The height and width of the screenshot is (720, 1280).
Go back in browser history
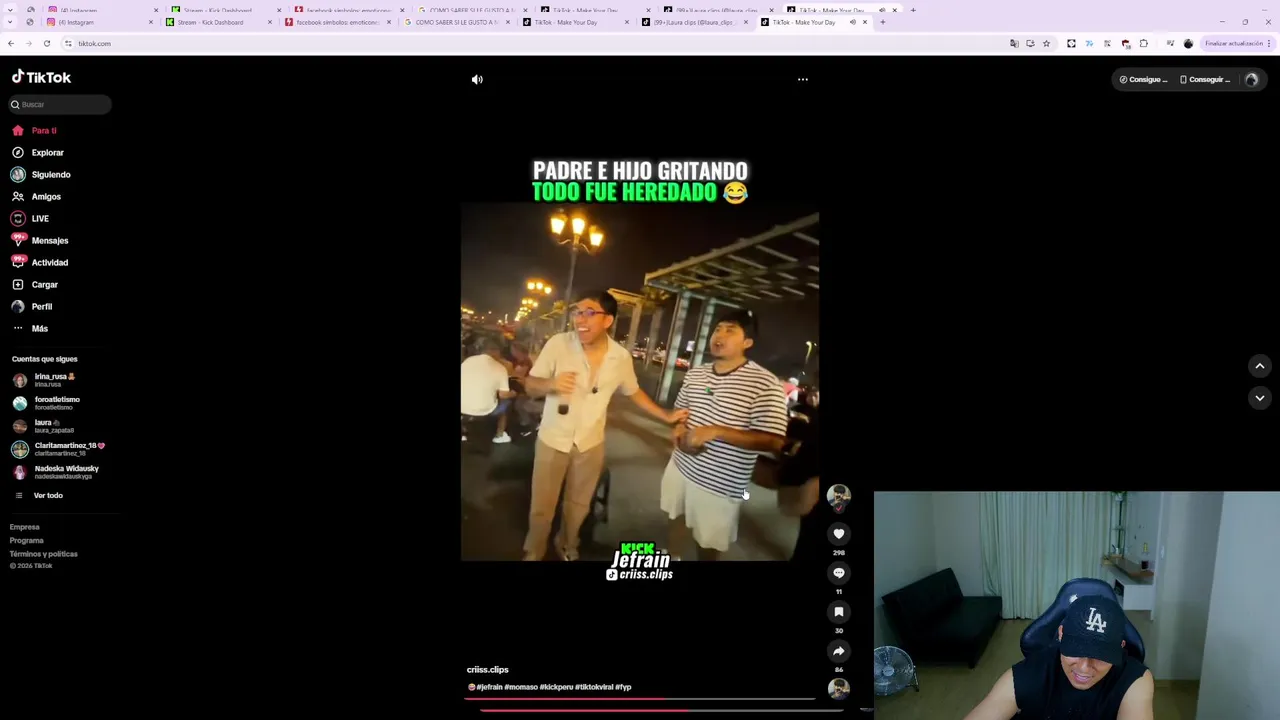(x=11, y=43)
